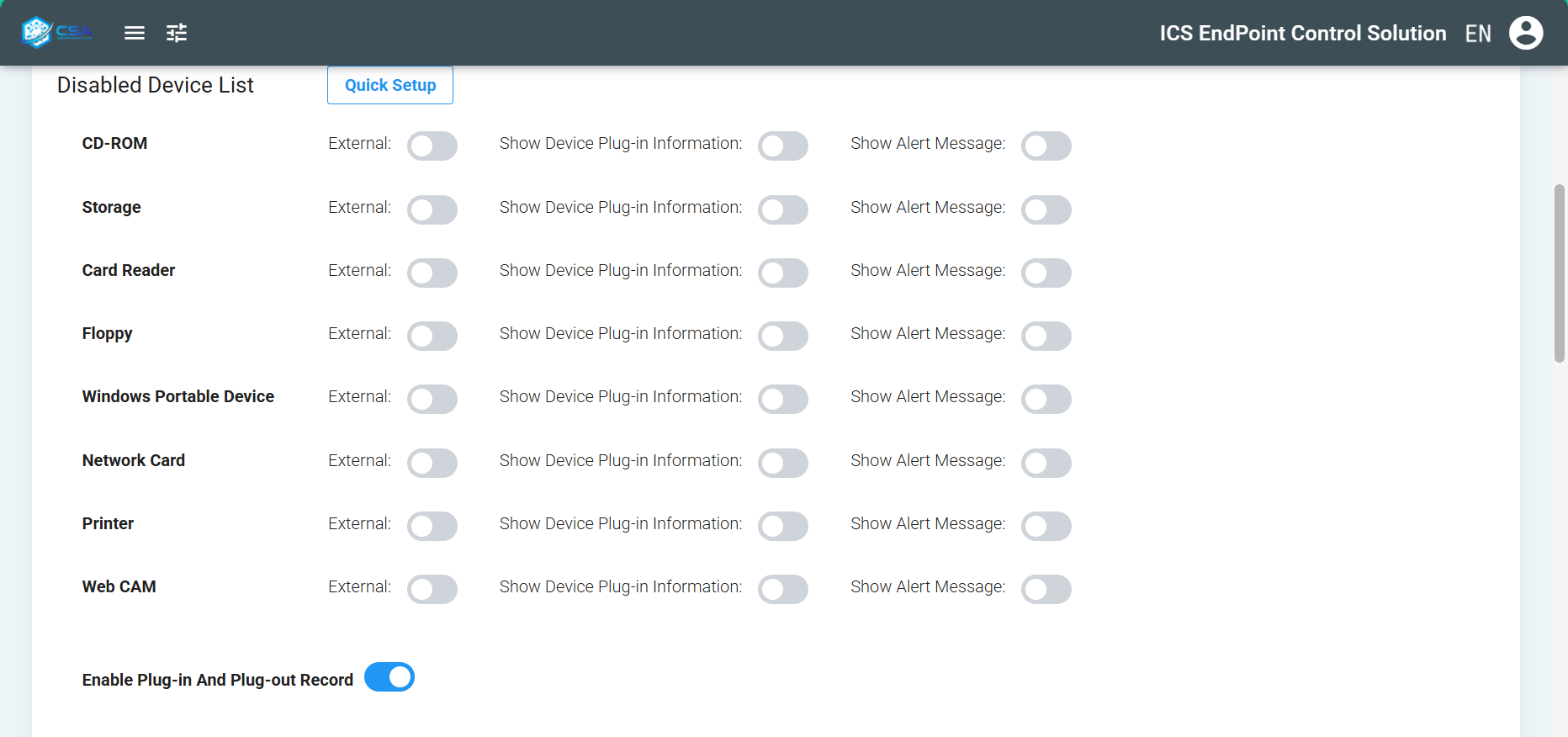Toggle Windows Portable Device alert message
This screenshot has height=737, width=1568.
(x=1046, y=399)
